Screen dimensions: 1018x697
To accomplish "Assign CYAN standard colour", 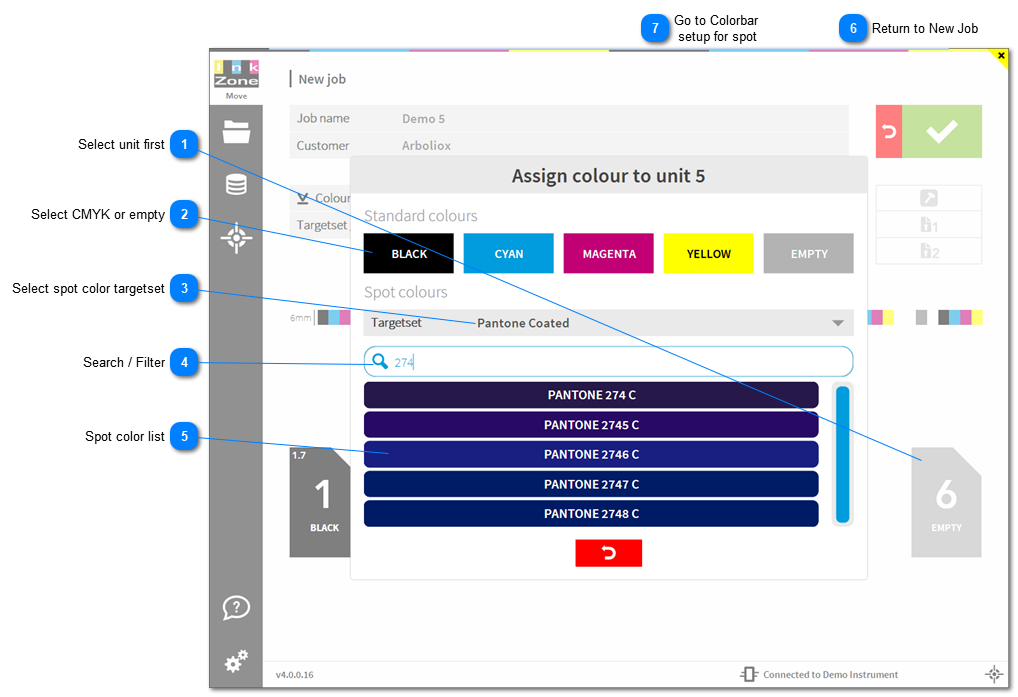I will pyautogui.click(x=508, y=254).
